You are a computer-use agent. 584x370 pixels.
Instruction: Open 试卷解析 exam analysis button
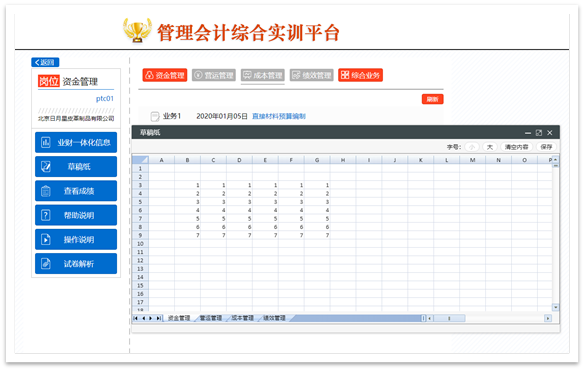(76, 263)
